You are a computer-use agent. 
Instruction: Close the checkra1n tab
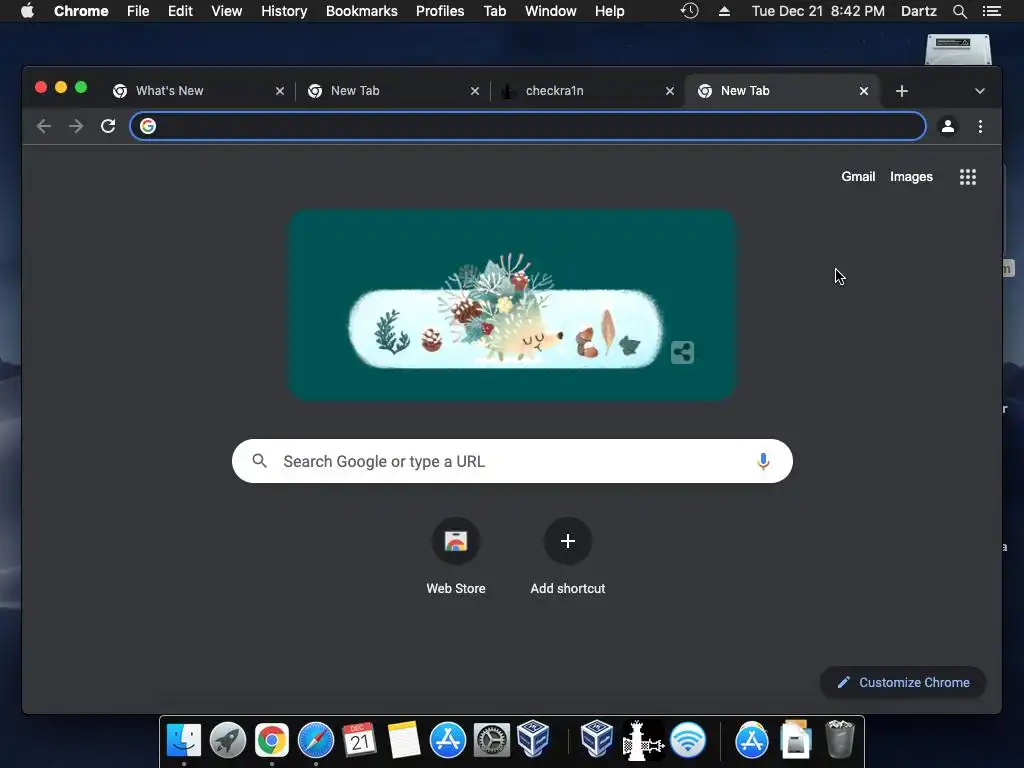pos(669,91)
